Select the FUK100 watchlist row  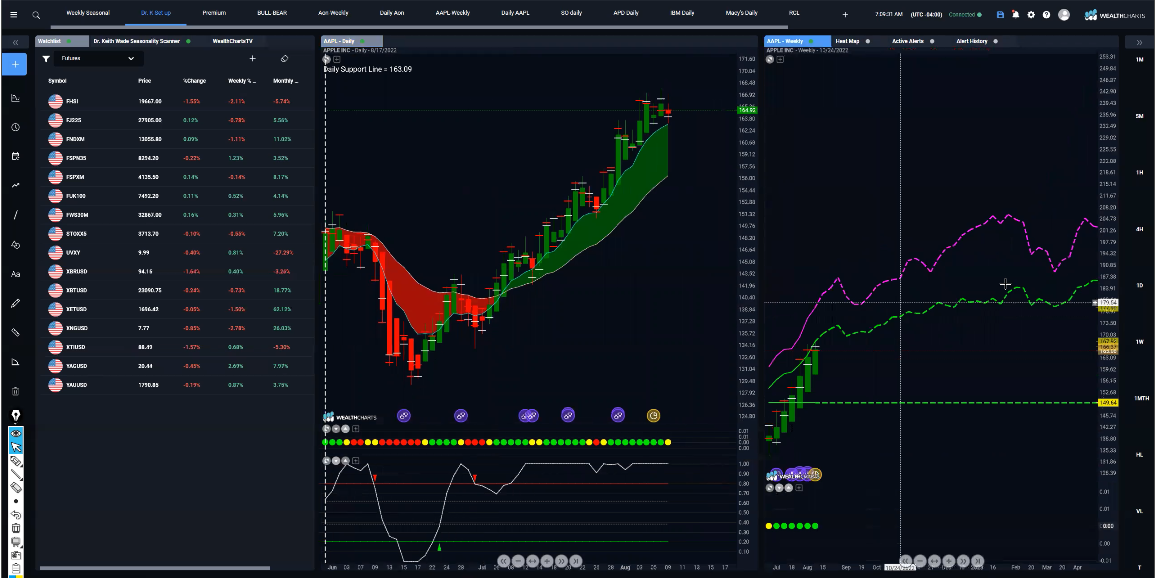[175, 196]
